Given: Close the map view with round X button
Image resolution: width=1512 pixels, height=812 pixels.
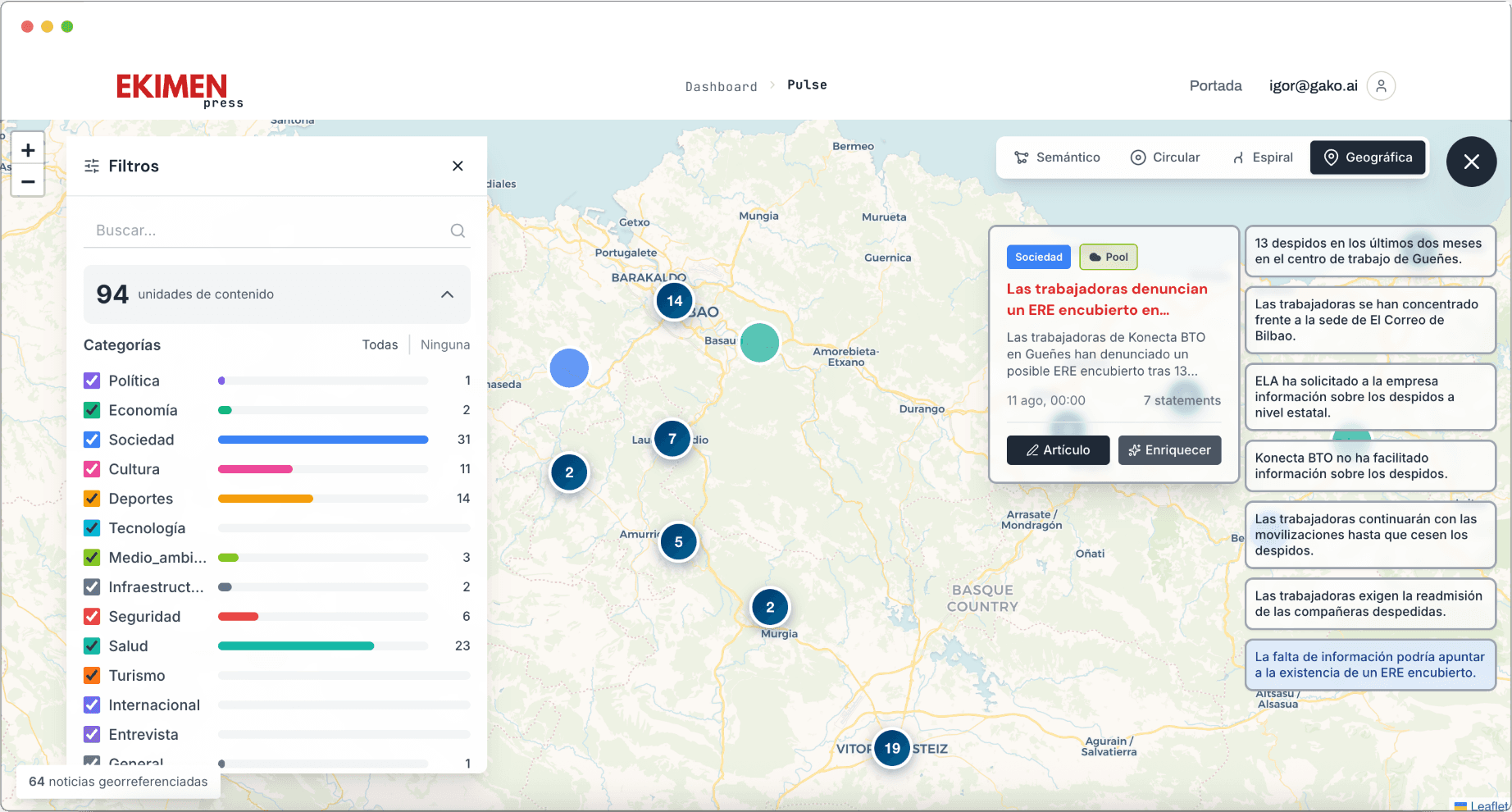Looking at the screenshot, I should pyautogui.click(x=1471, y=162).
